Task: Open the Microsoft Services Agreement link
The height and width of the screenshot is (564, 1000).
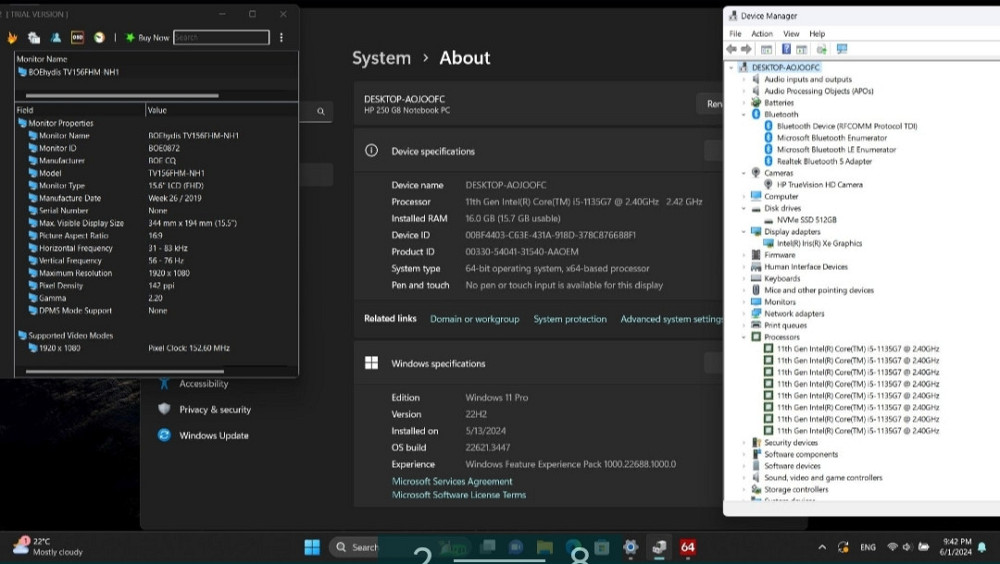Action: pyautogui.click(x=452, y=482)
